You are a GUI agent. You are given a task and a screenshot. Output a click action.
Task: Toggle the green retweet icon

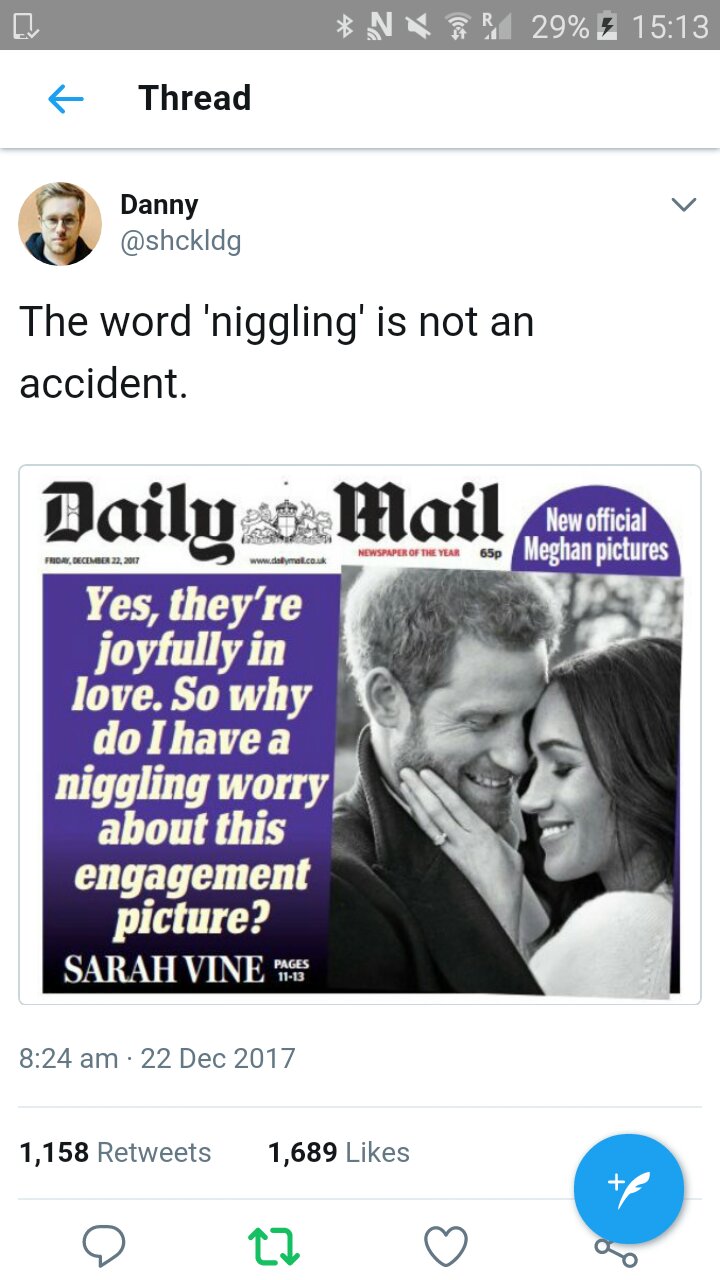[274, 1246]
